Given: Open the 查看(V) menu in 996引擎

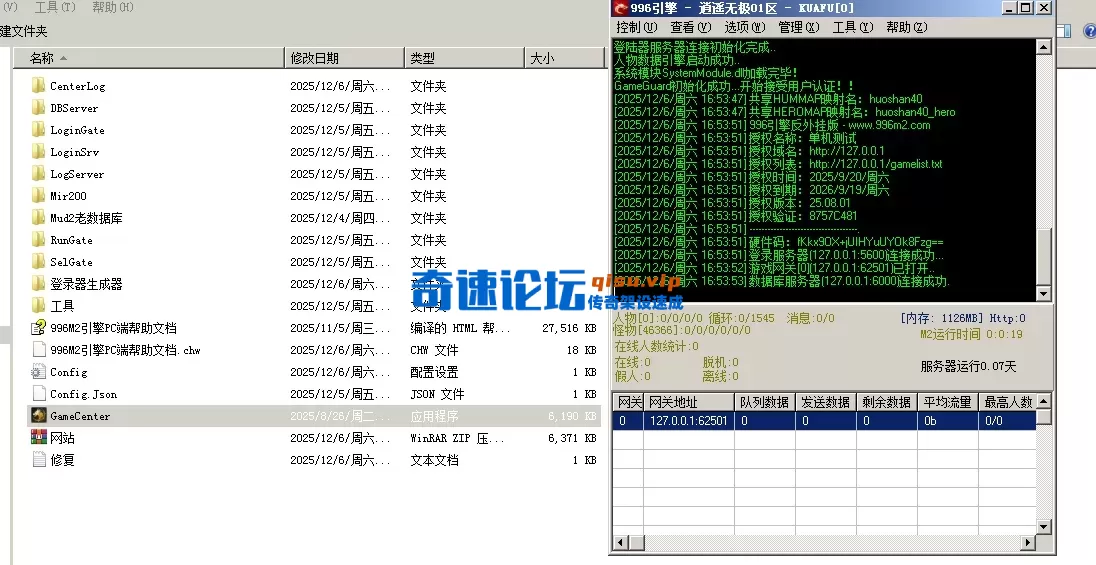Looking at the screenshot, I should pyautogui.click(x=690, y=27).
